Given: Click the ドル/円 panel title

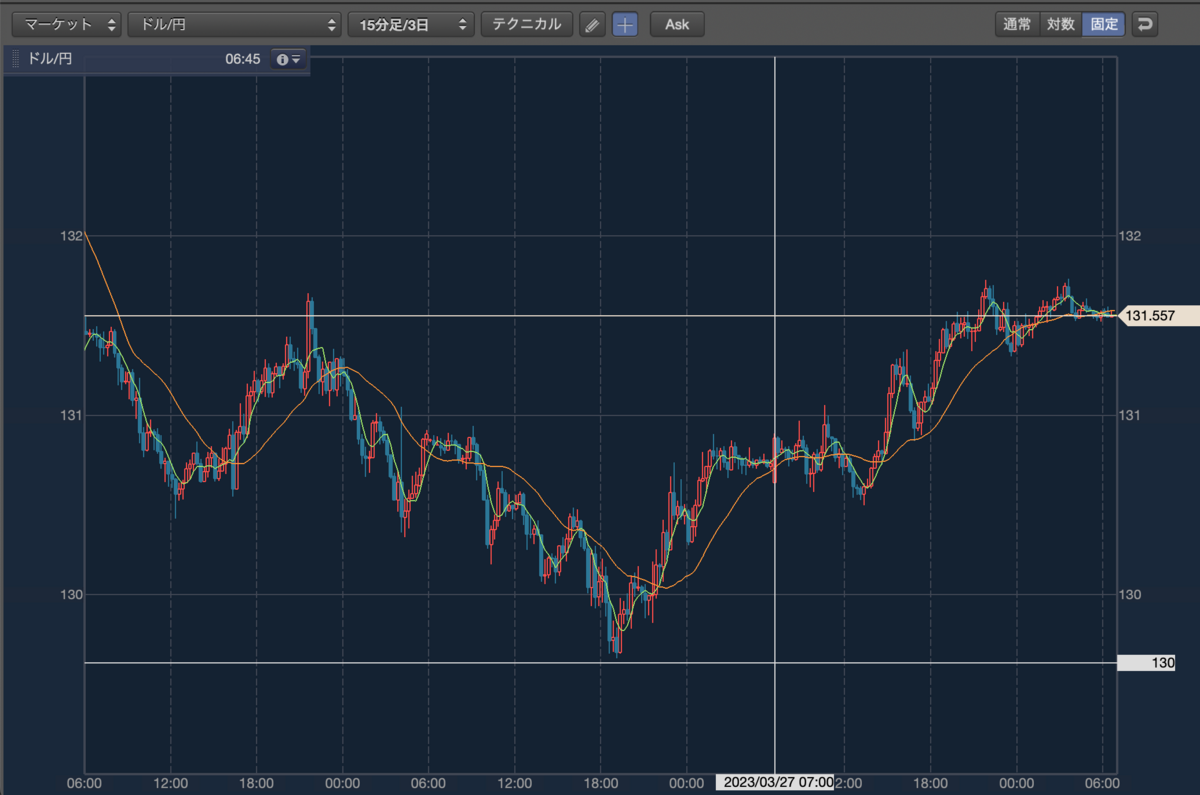Looking at the screenshot, I should point(49,60).
